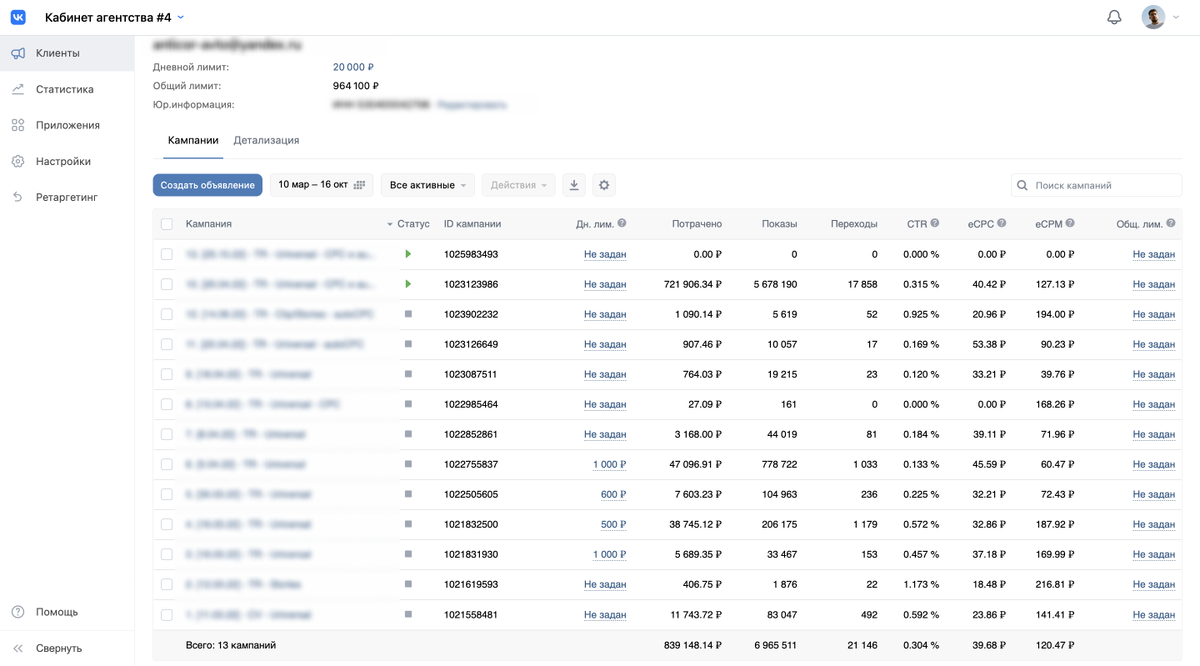Edit 1 000 ₽ daily limit of campaign 1022755837
The width and height of the screenshot is (1200, 666).
(609, 464)
